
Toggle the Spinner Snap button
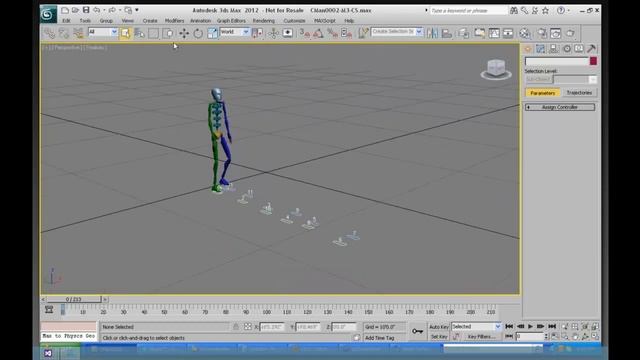(346, 33)
